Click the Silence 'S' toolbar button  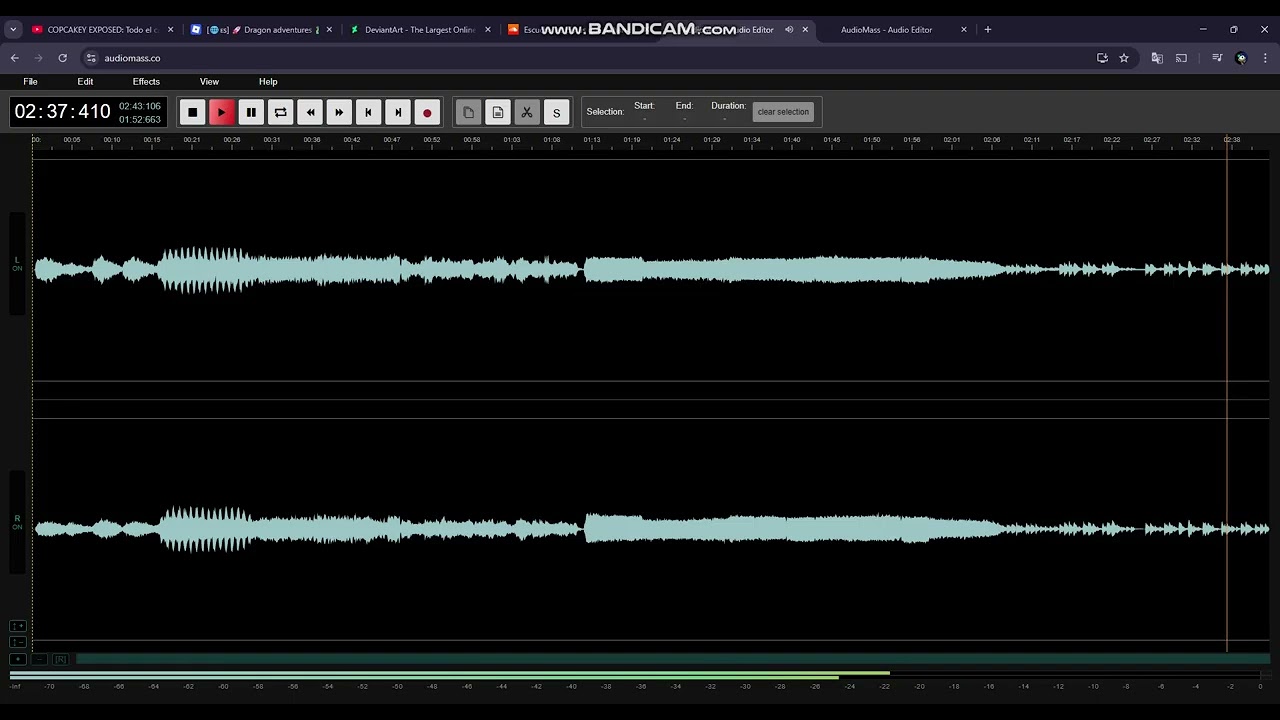click(x=556, y=112)
